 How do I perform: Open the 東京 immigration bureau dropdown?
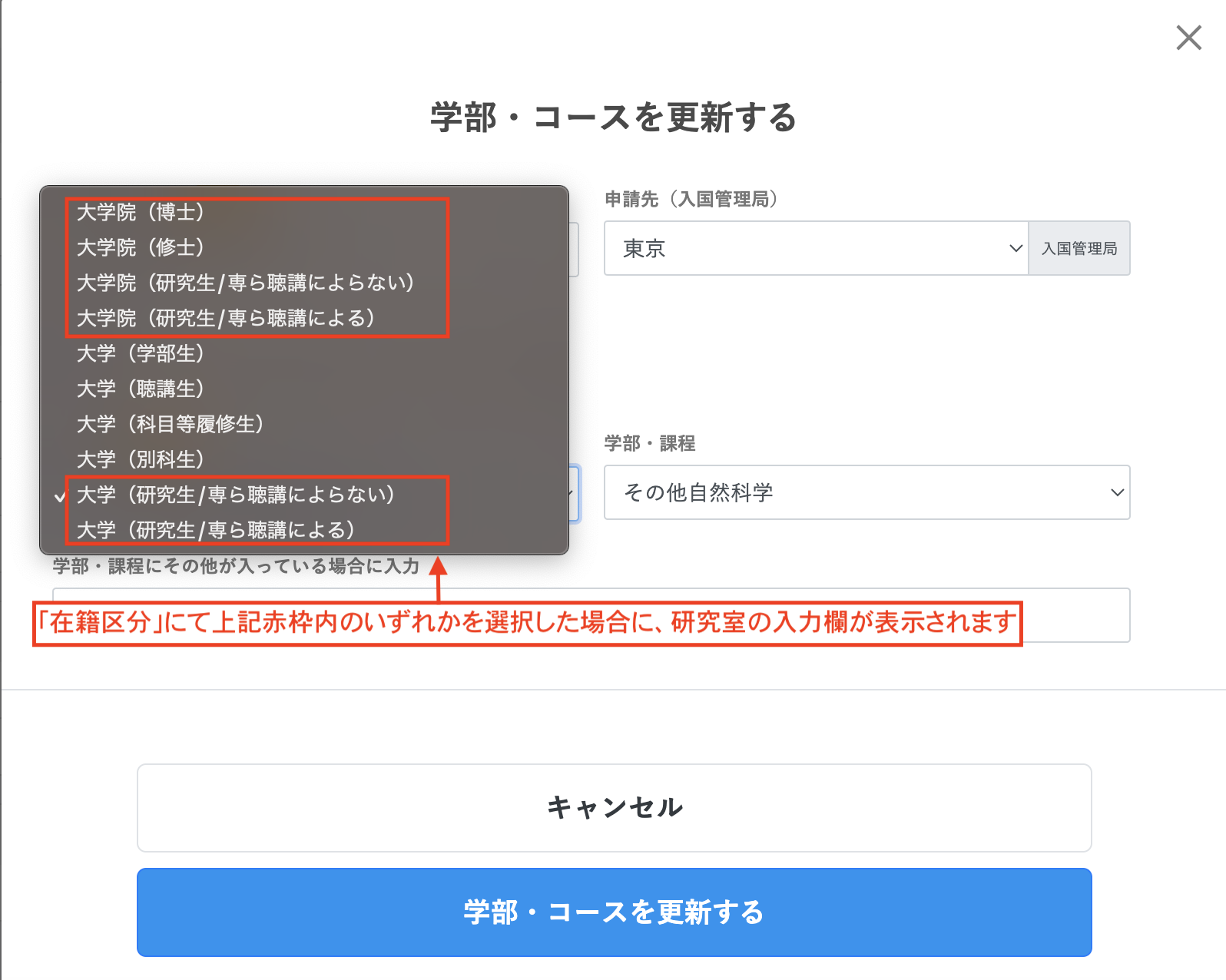pyautogui.click(x=816, y=248)
